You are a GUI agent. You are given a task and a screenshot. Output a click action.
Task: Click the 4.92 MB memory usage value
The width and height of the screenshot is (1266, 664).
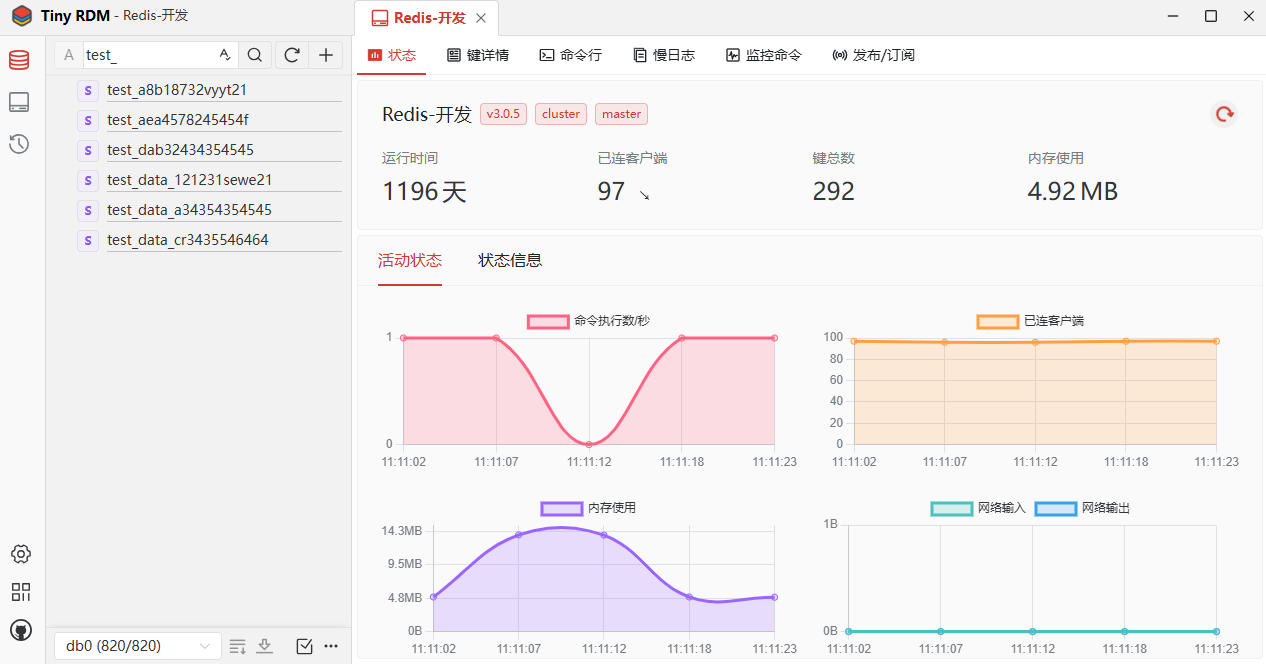1073,191
